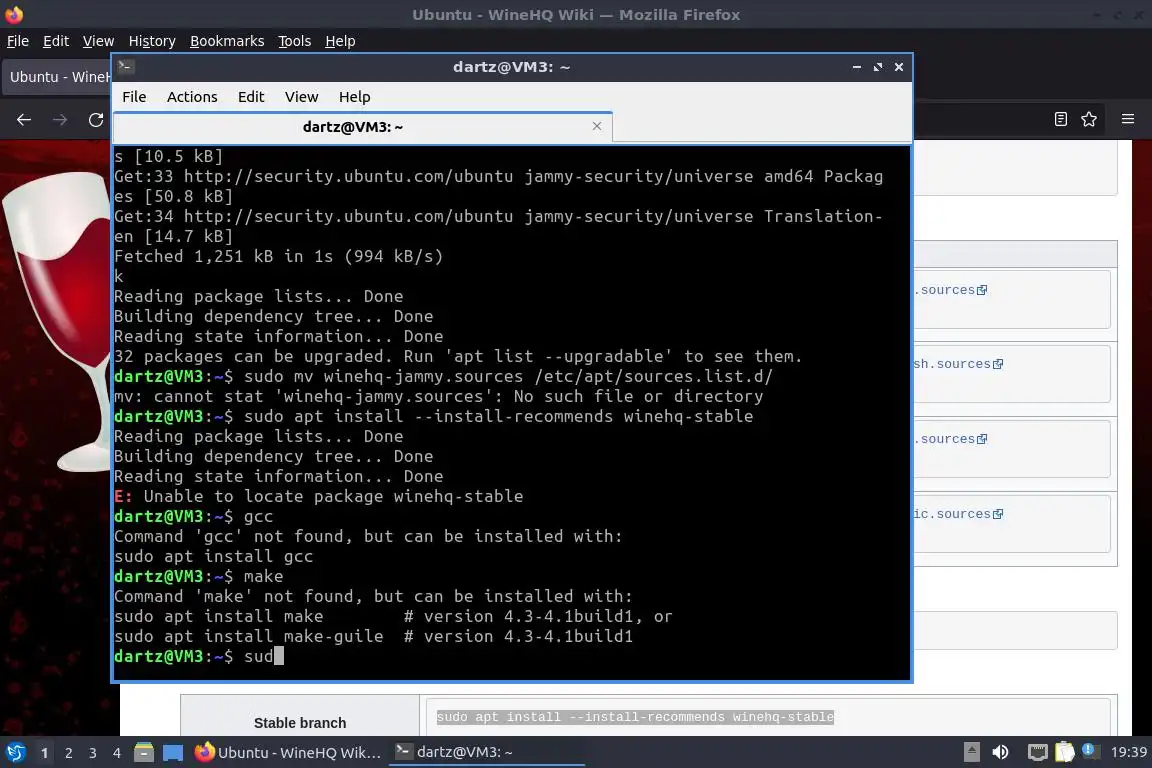The width and height of the screenshot is (1152, 768).
Task: Switch to workspace 3
Action: (93, 753)
